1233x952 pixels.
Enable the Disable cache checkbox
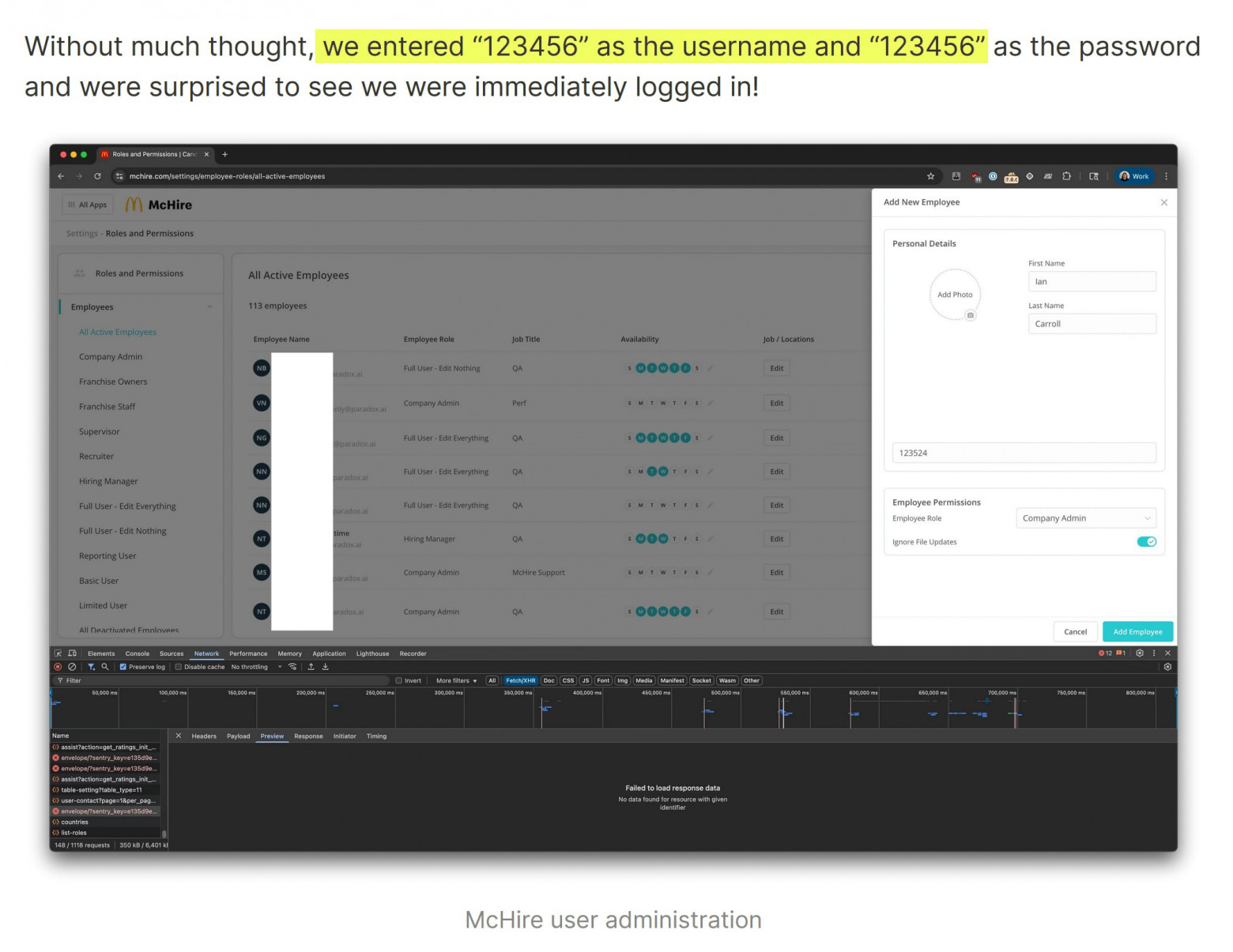coord(178,667)
